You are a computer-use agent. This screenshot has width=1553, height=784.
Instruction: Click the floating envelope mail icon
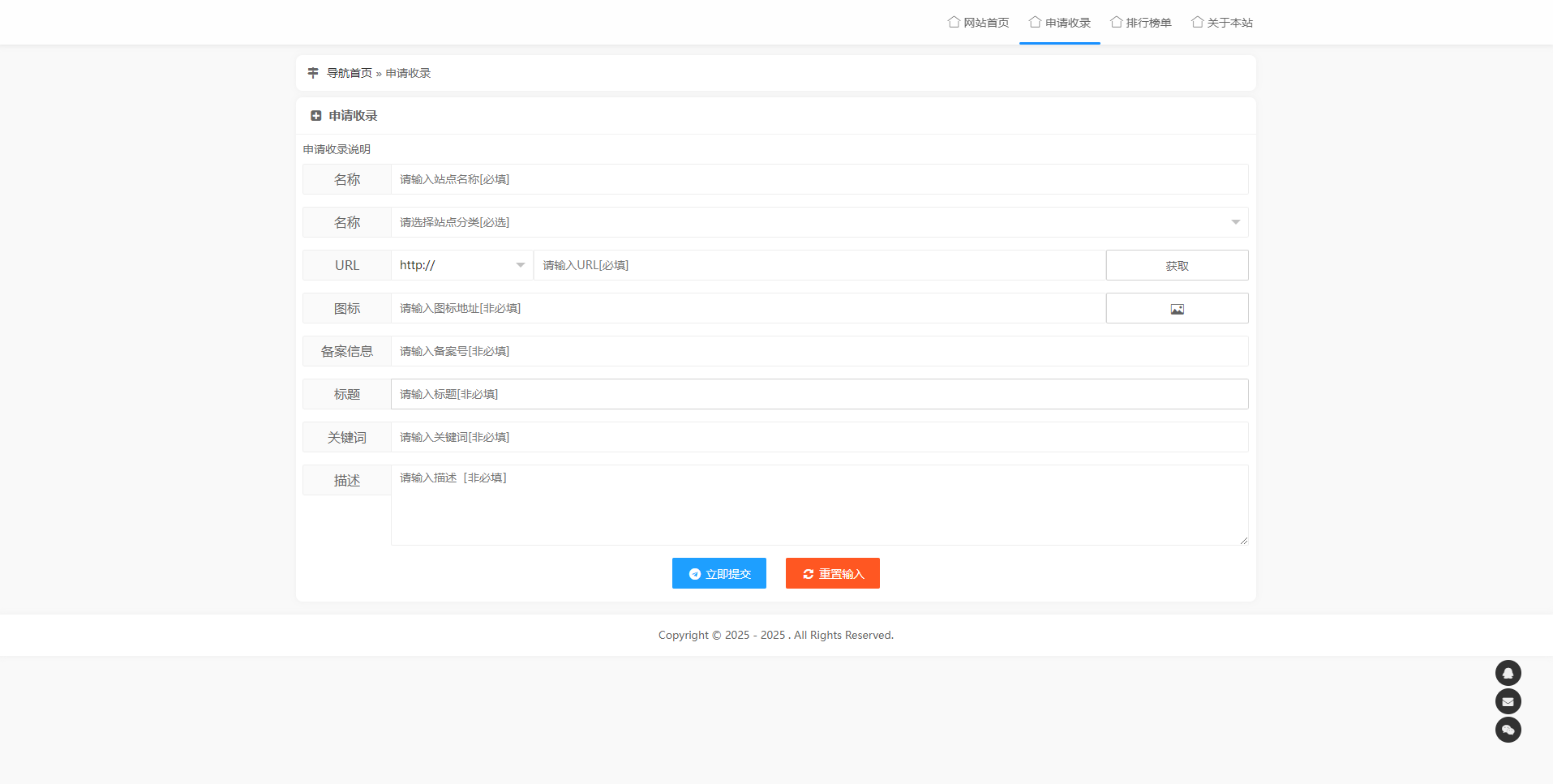pyautogui.click(x=1508, y=701)
